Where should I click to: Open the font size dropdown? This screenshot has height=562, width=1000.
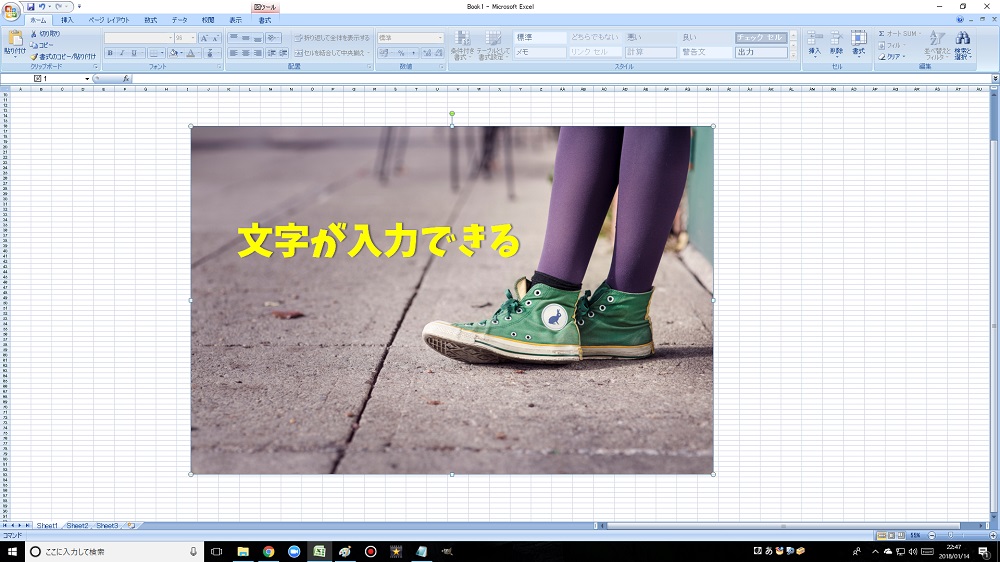(193, 38)
